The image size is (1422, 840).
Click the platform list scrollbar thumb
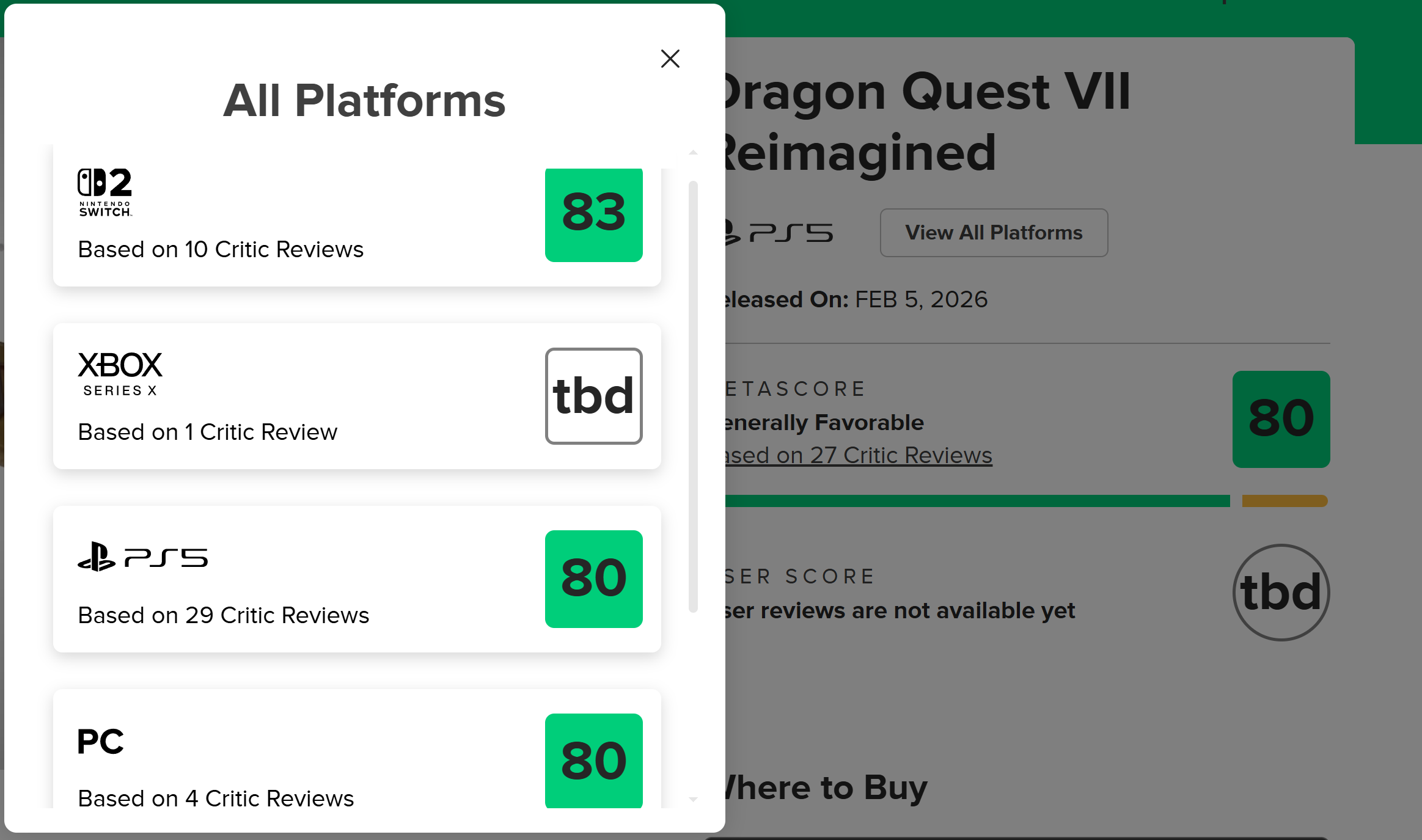(693, 396)
